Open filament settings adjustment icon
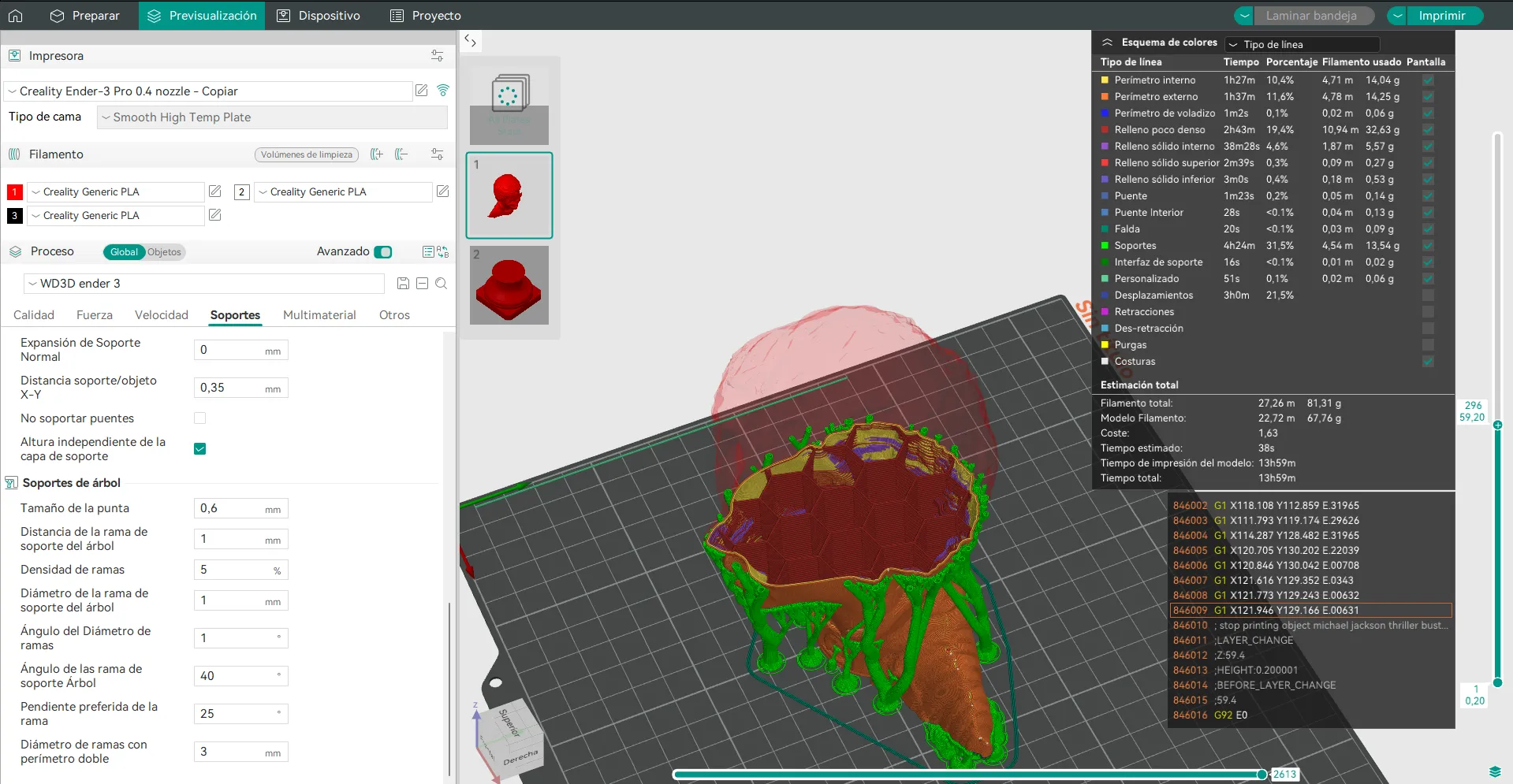 point(437,154)
